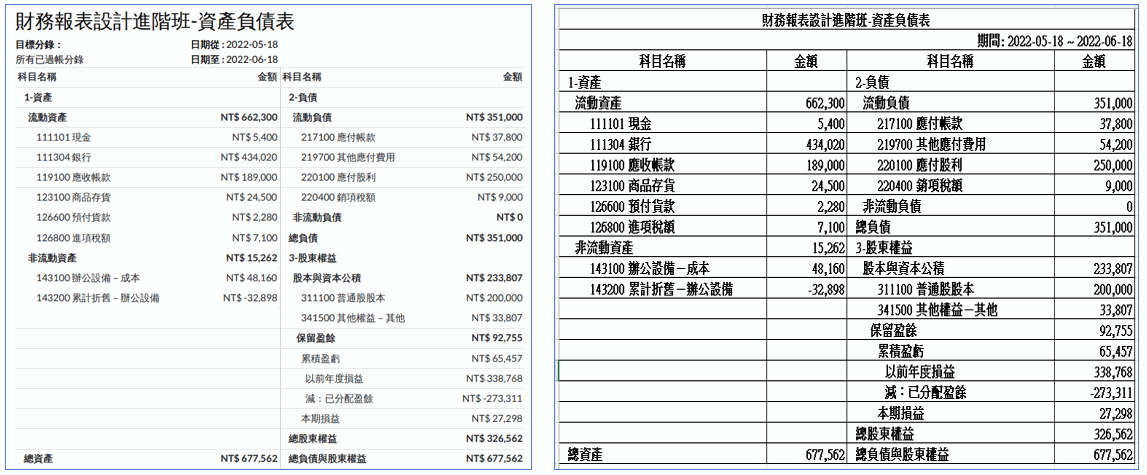Select 總股東權益 NT$ 326,562 amount
1147x475 pixels.
pos(494,438)
